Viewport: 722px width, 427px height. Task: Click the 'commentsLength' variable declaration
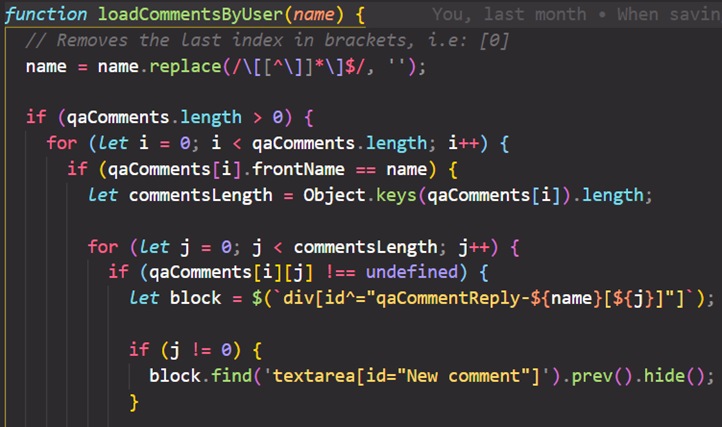[201, 195]
